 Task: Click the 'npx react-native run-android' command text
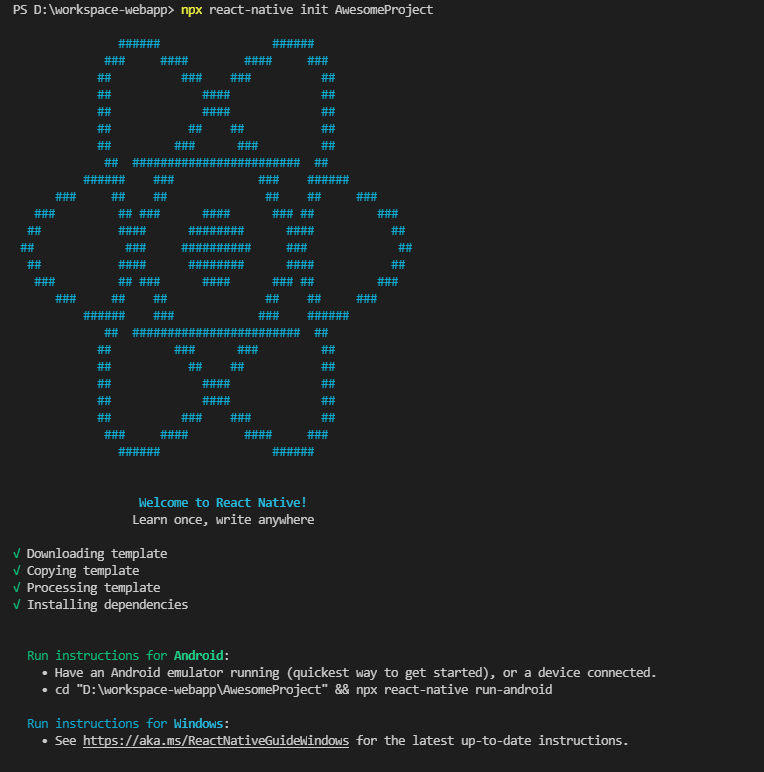[454, 690]
